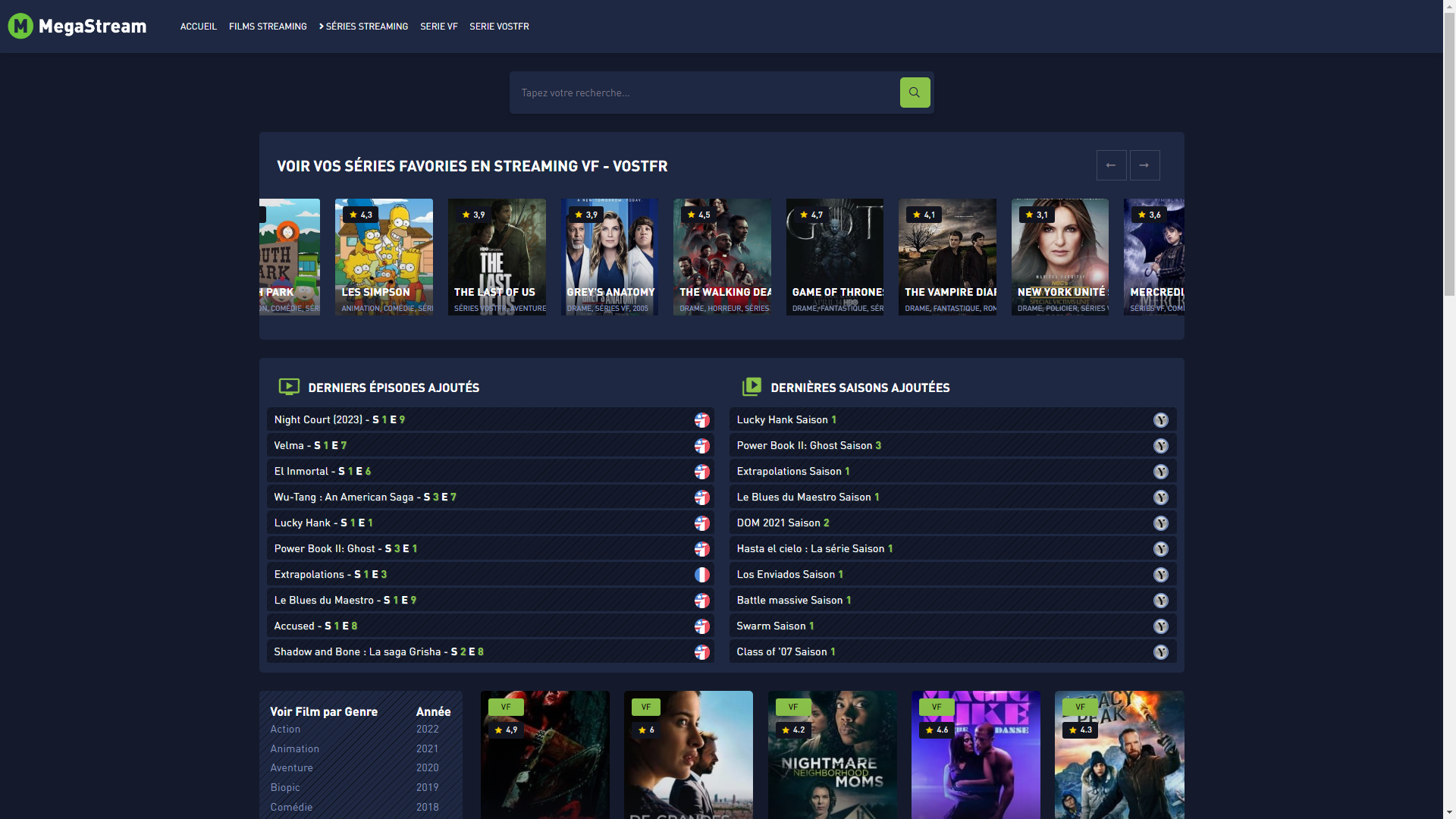1456x819 pixels.
Task: Filter films by year 2021
Action: click(x=427, y=749)
